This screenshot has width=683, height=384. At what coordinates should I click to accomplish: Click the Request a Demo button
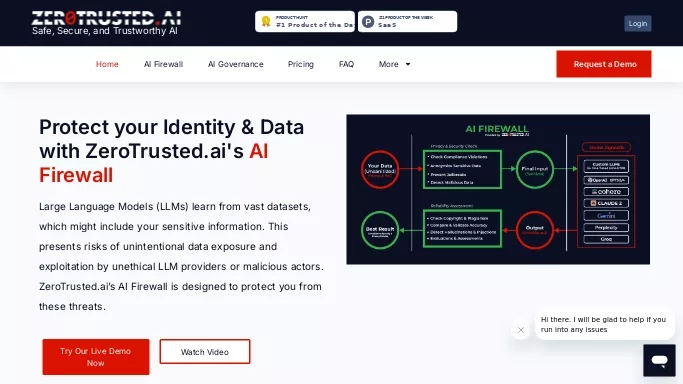point(604,64)
